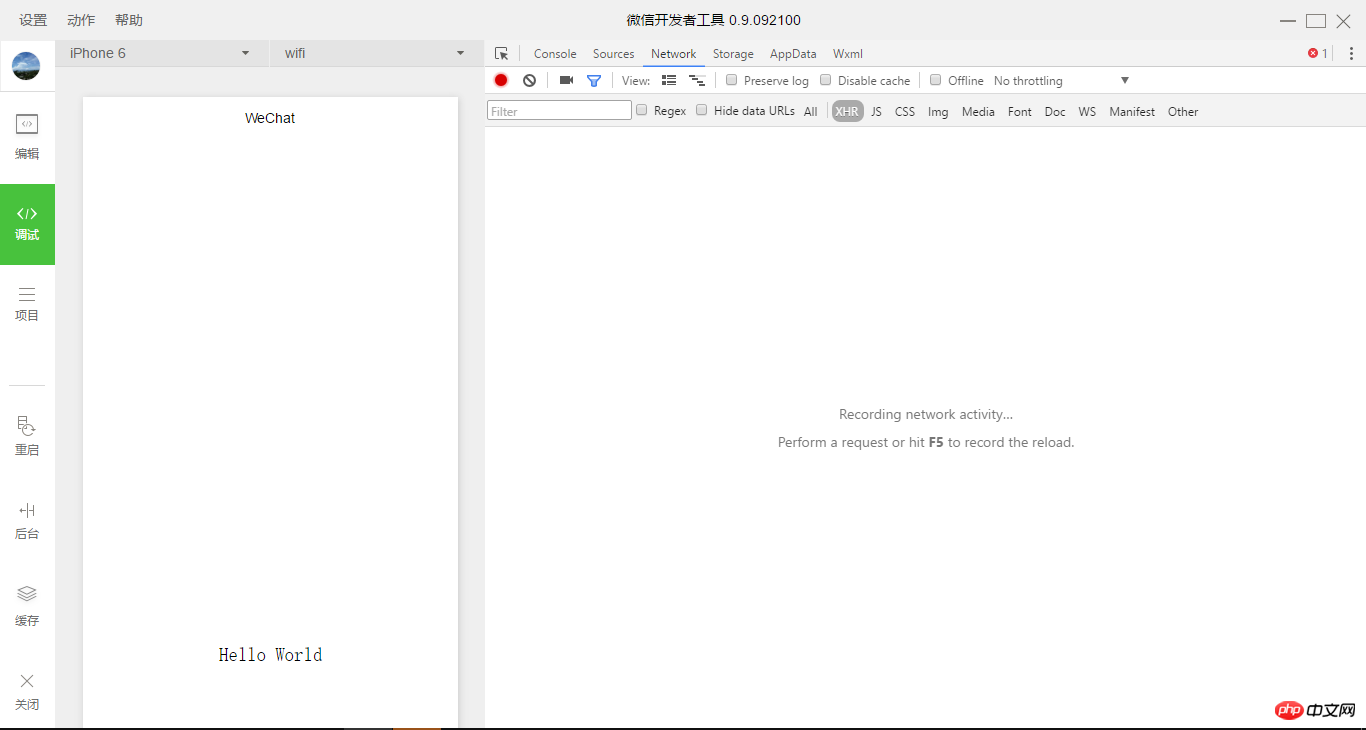This screenshot has width=1366, height=730.
Task: Click the Recording network activity message
Action: click(926, 414)
